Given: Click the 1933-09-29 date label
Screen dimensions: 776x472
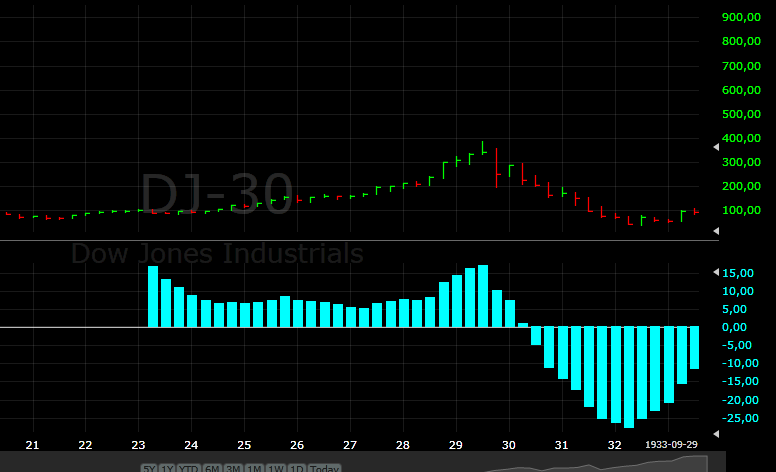Looking at the screenshot, I should coord(671,444).
